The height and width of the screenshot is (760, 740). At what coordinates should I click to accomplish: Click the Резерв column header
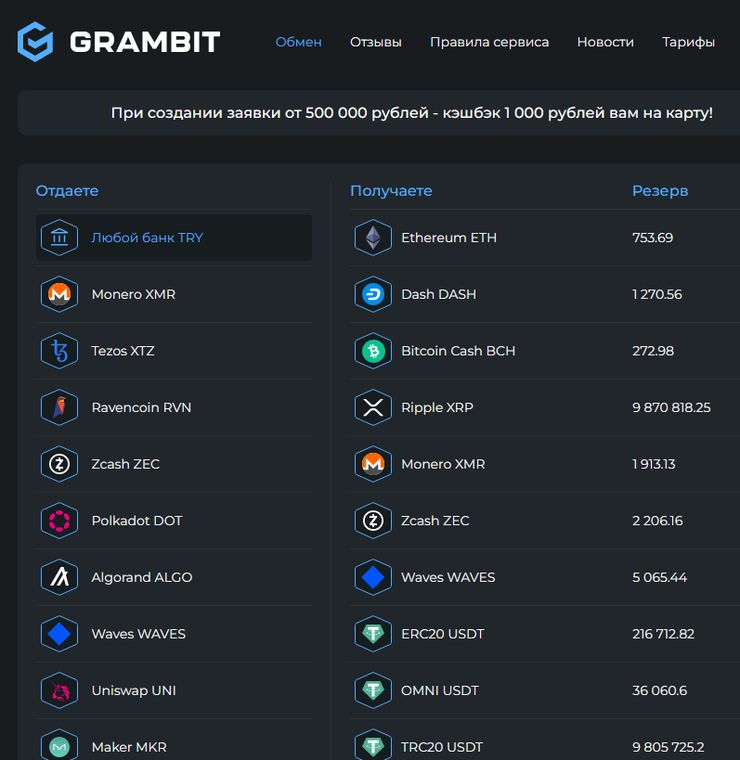coord(660,191)
